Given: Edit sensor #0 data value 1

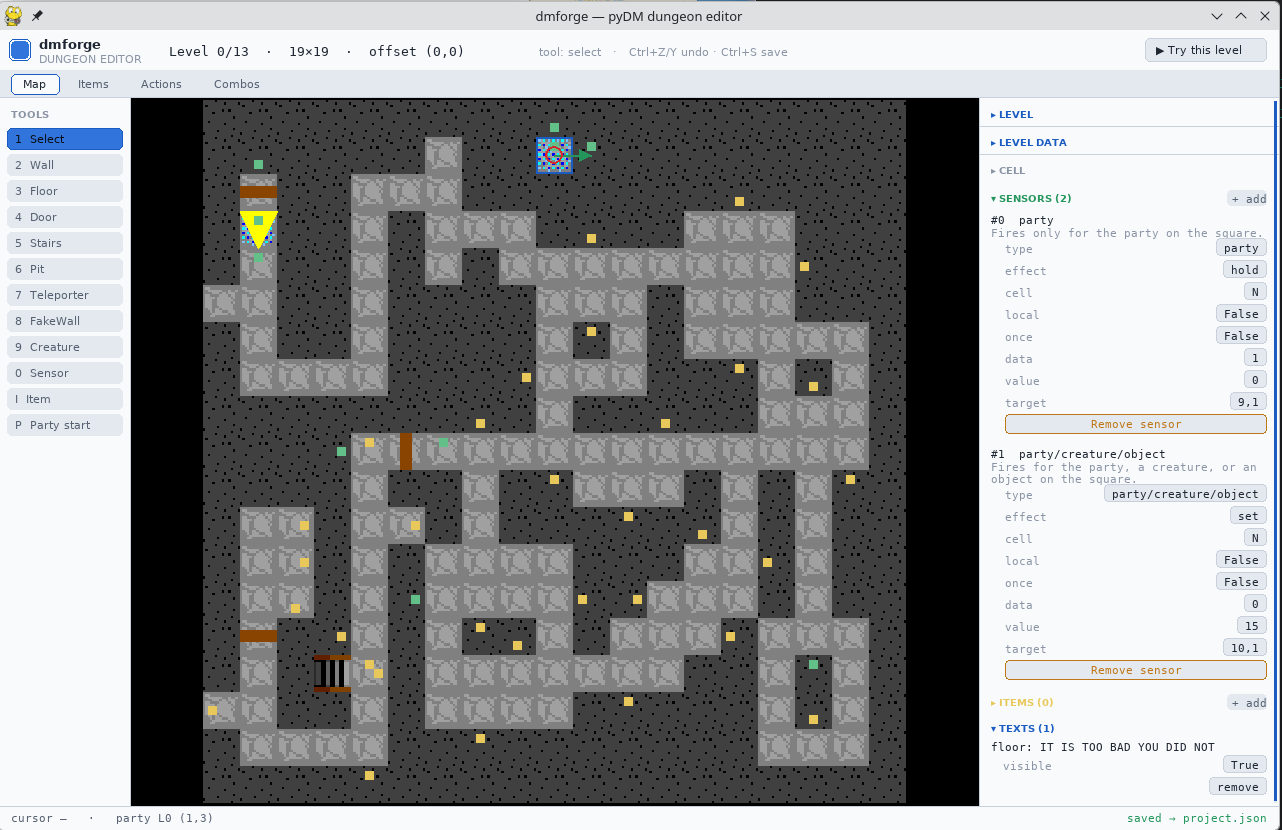Looking at the screenshot, I should pyautogui.click(x=1257, y=358).
